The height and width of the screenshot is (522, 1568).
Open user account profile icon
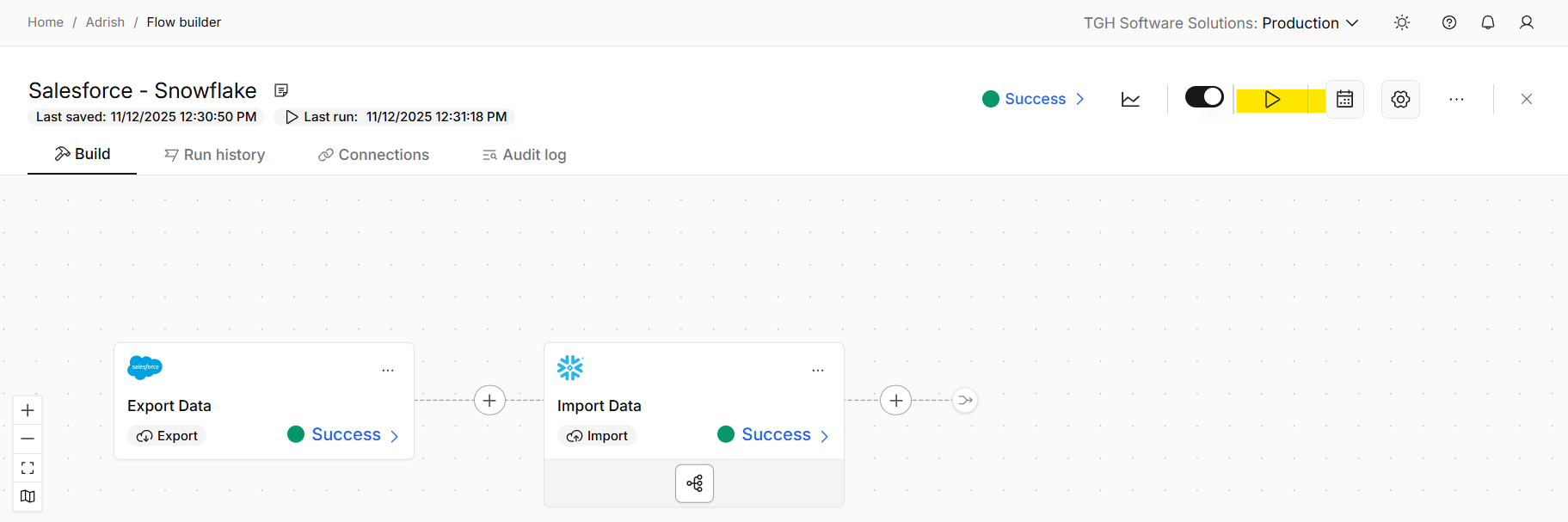tap(1527, 23)
